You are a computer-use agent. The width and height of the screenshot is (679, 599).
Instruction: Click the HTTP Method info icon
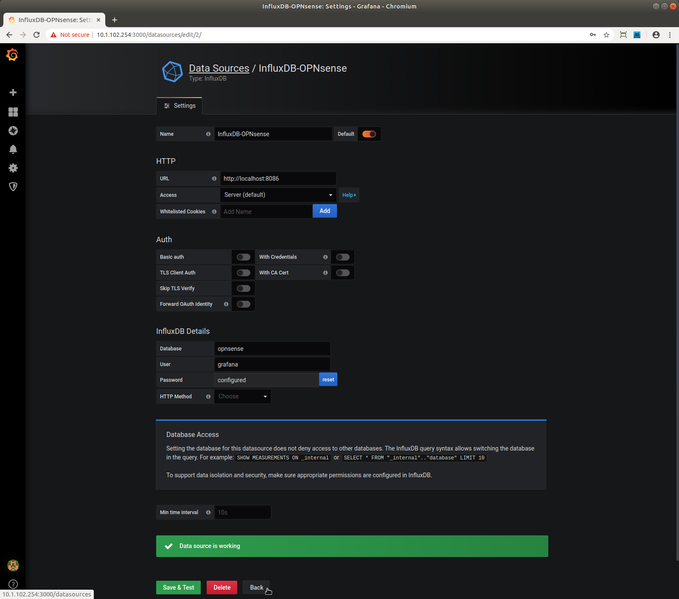pos(208,396)
